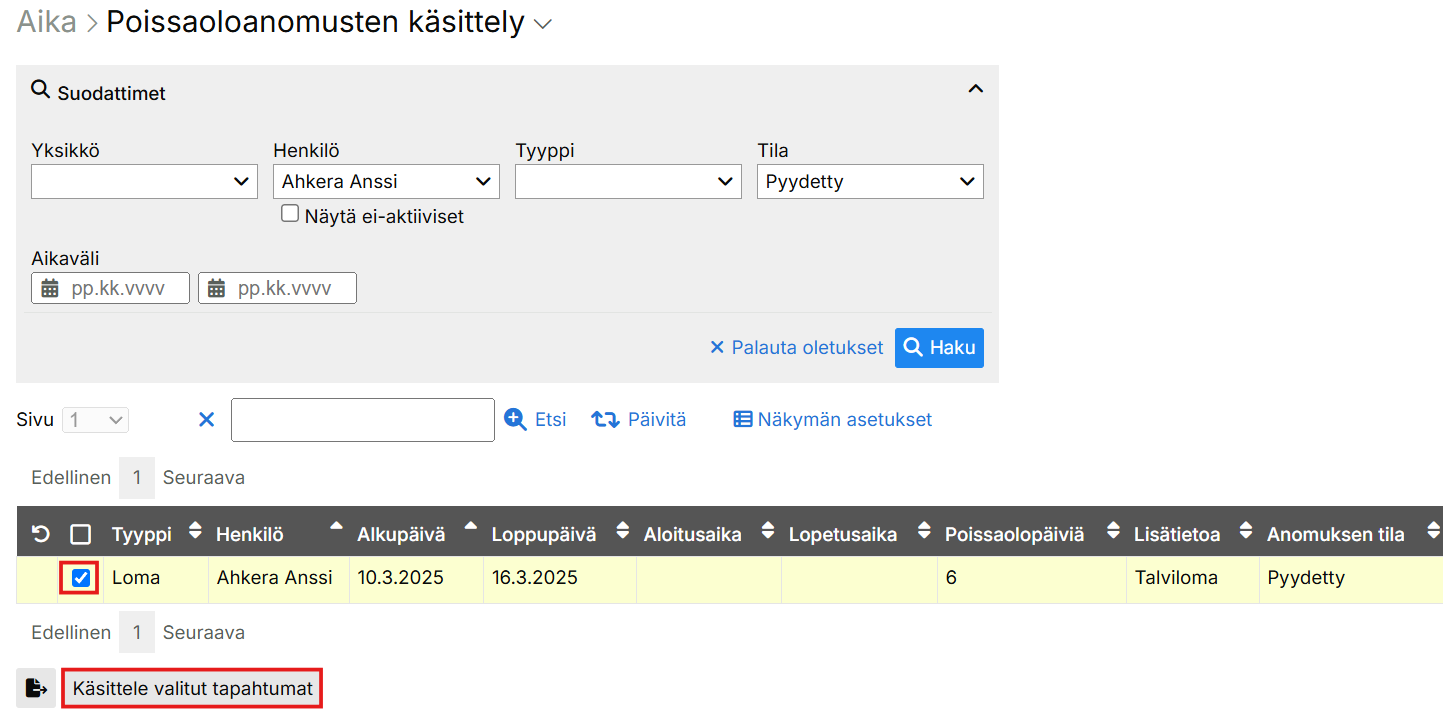
Task: Open the Yksikkö dropdown
Action: coord(144,182)
